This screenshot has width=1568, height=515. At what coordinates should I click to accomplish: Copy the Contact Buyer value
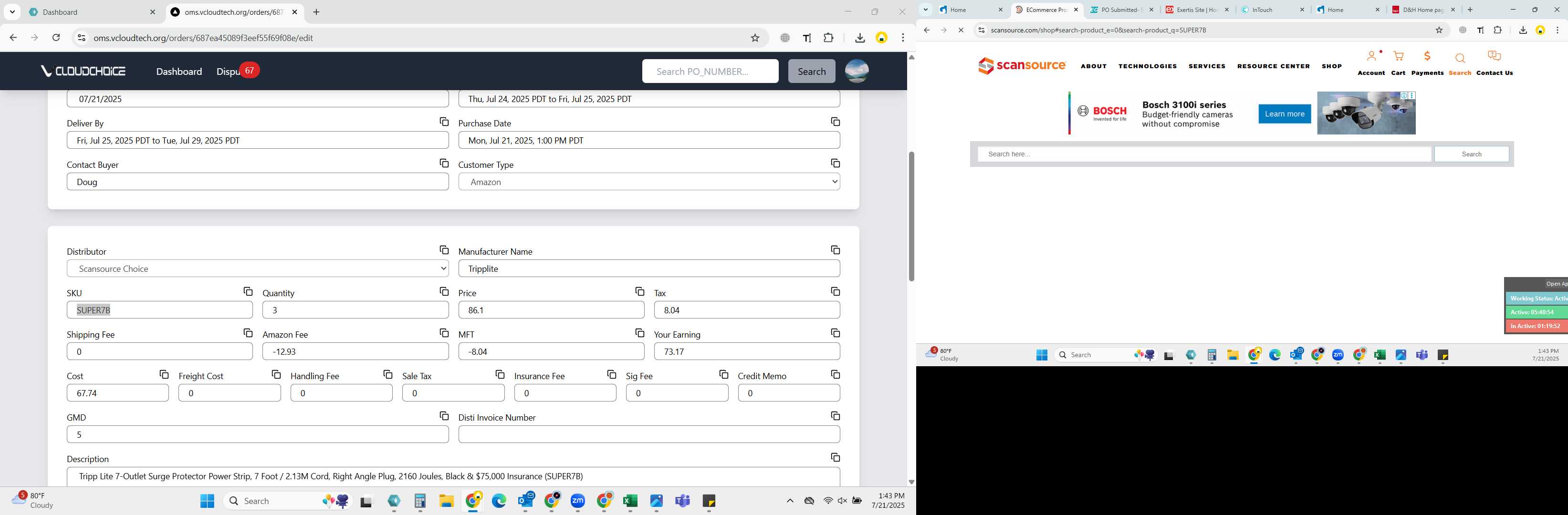tap(444, 164)
